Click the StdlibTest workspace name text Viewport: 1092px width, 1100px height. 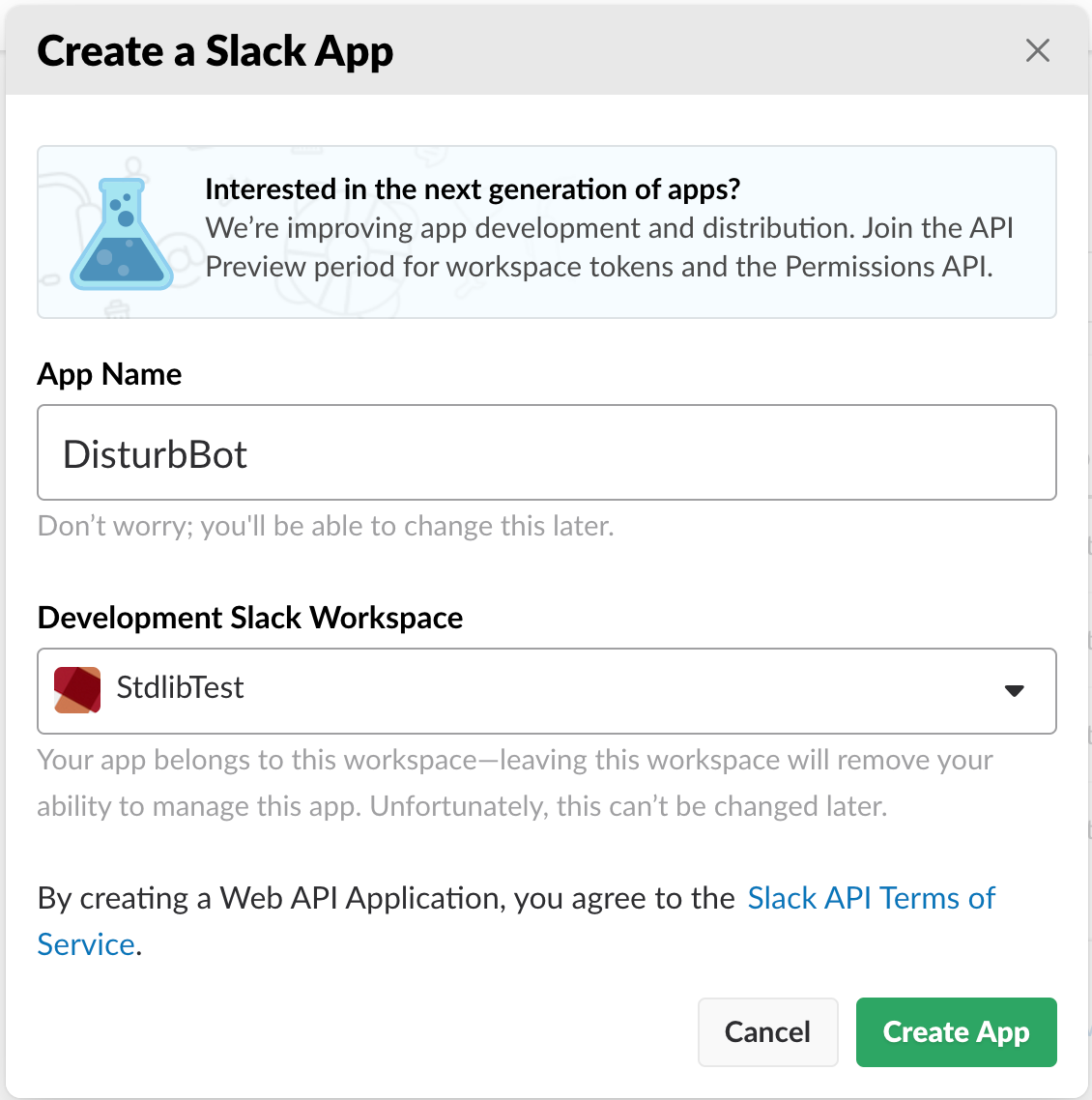pyautogui.click(x=180, y=688)
